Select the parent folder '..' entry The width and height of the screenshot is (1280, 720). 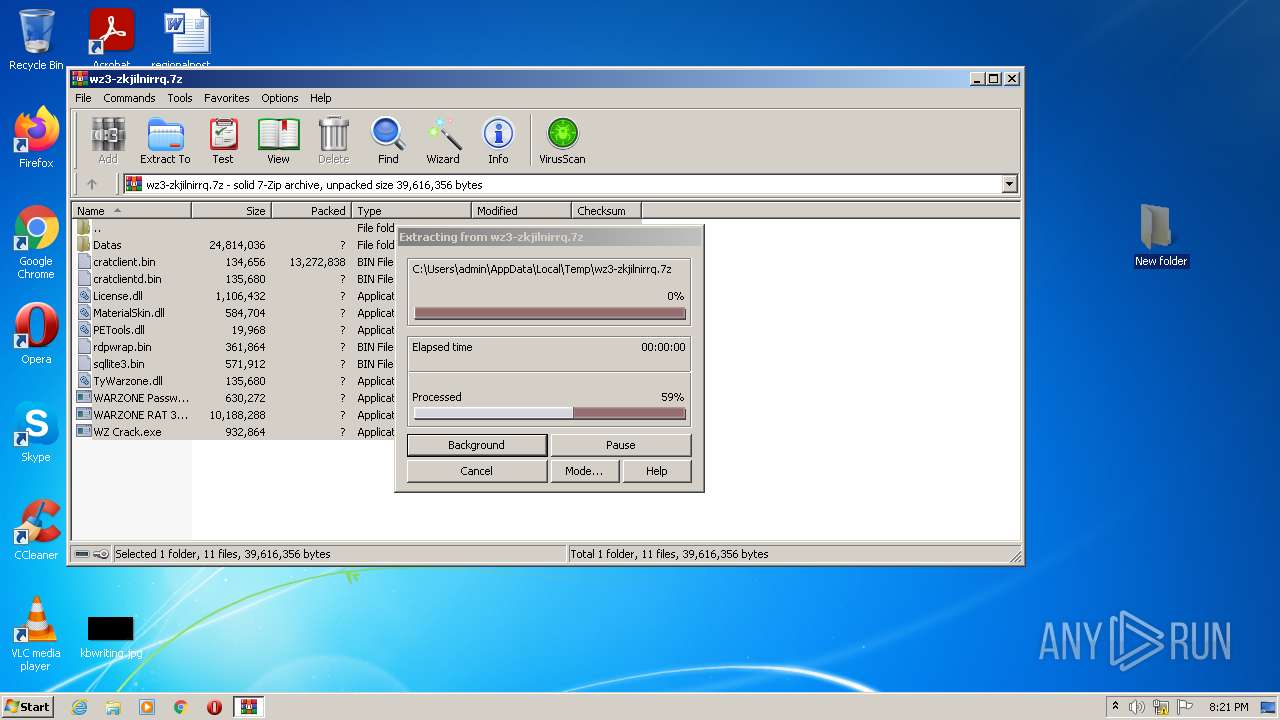pos(235,228)
